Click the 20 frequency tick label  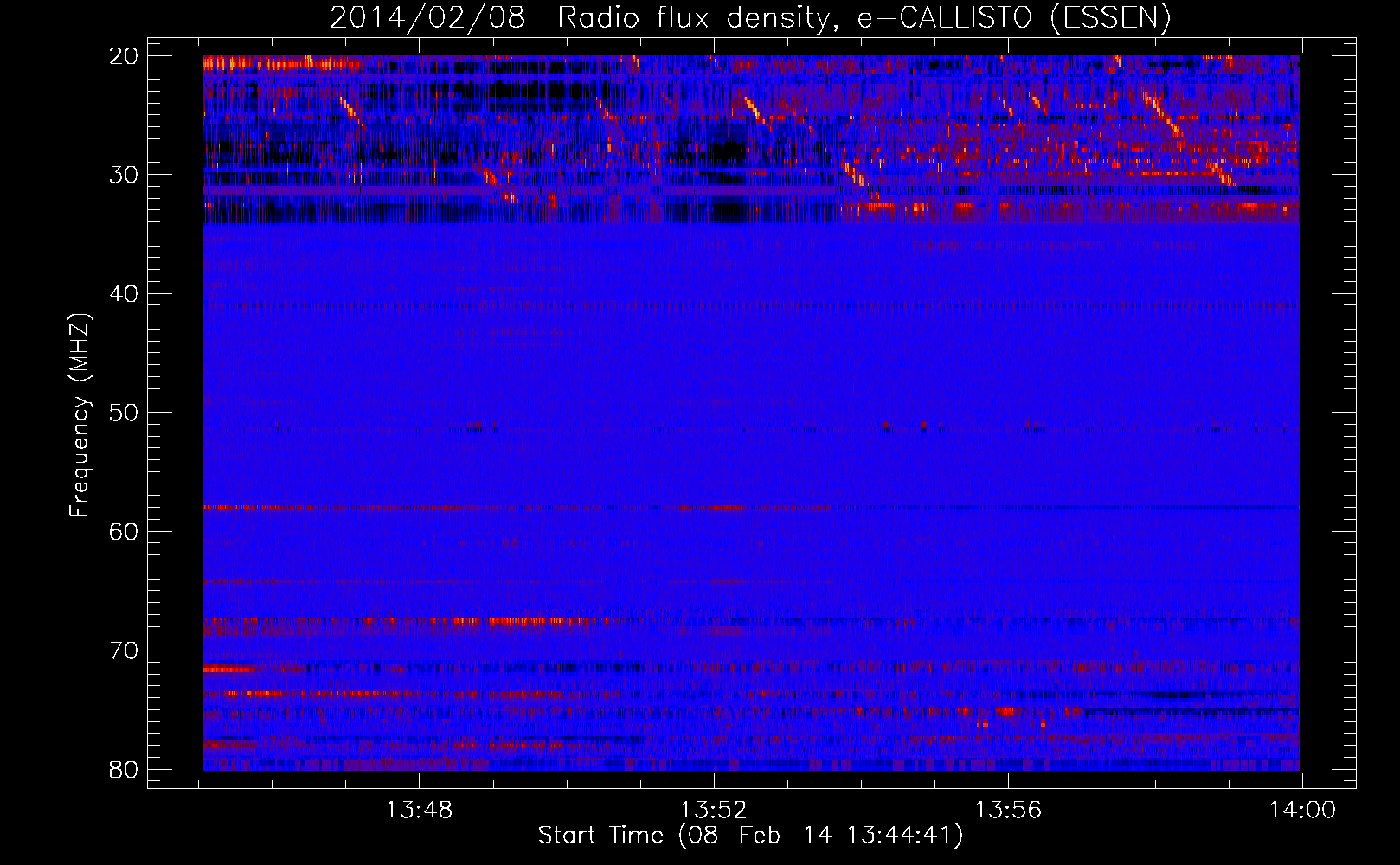124,56
